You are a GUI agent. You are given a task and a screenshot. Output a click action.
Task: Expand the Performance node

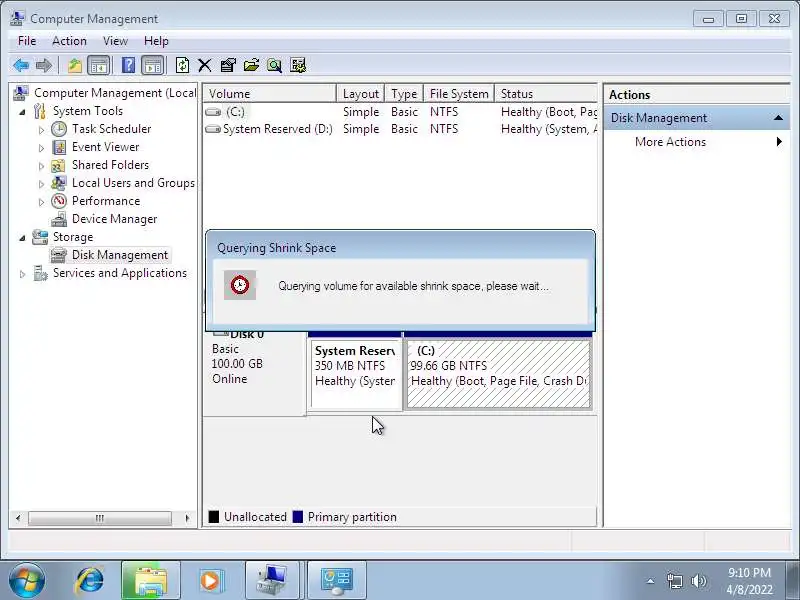pos(41,202)
